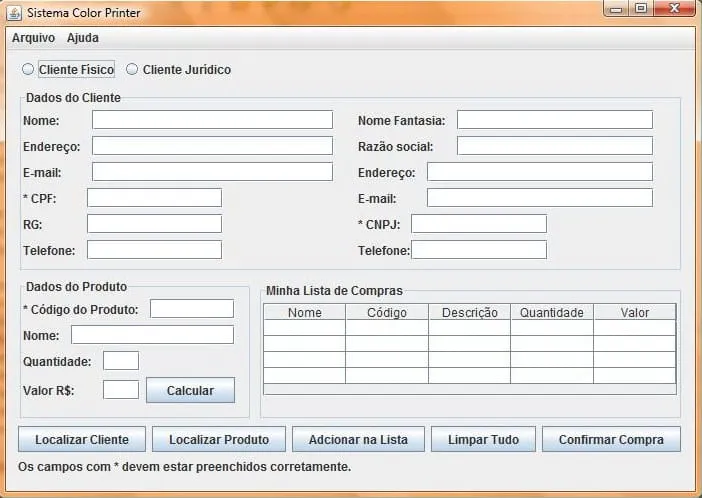This screenshot has width=702, height=498.
Task: Click the CNPJ text field
Action: pos(478,223)
